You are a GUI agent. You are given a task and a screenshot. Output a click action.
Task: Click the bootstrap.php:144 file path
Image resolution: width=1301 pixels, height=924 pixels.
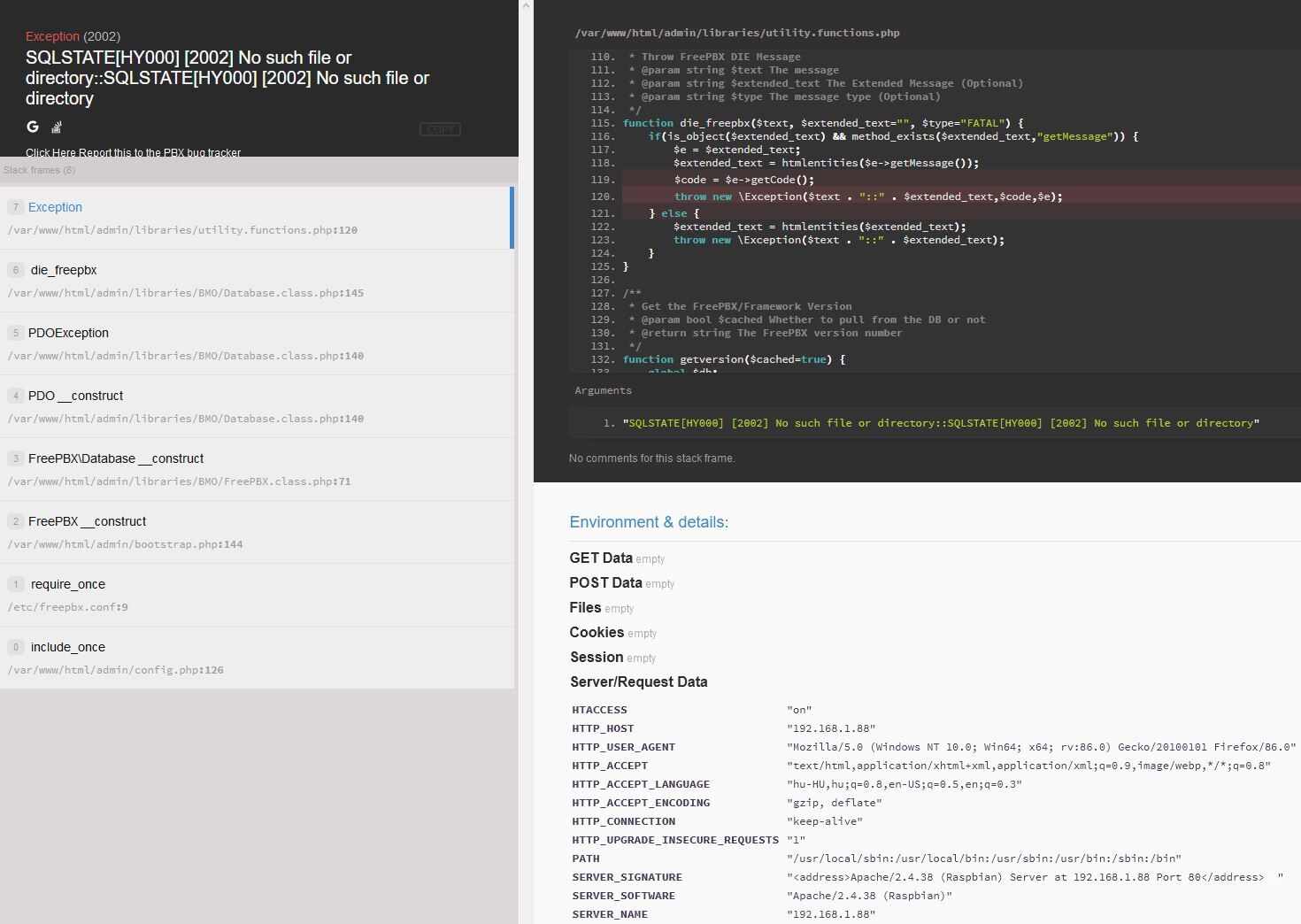[125, 544]
